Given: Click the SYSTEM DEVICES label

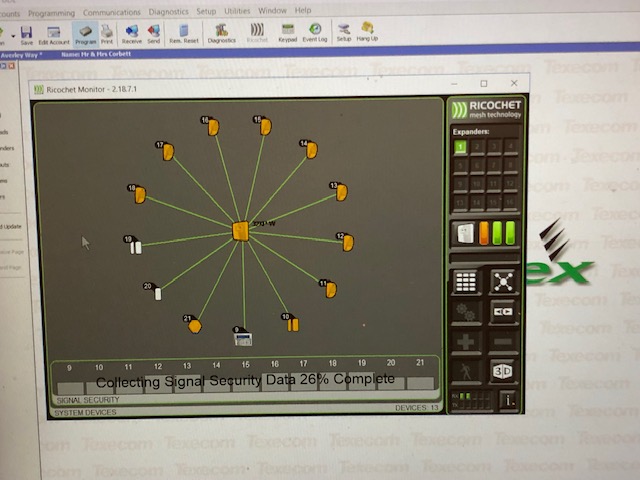Looking at the screenshot, I should [85, 413].
